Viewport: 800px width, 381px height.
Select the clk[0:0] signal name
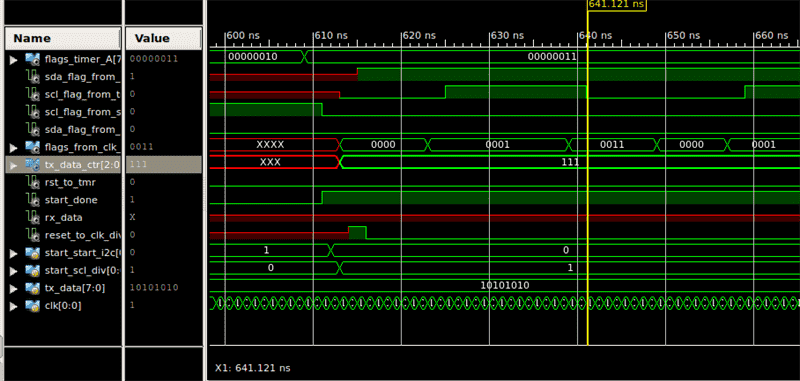[63, 306]
